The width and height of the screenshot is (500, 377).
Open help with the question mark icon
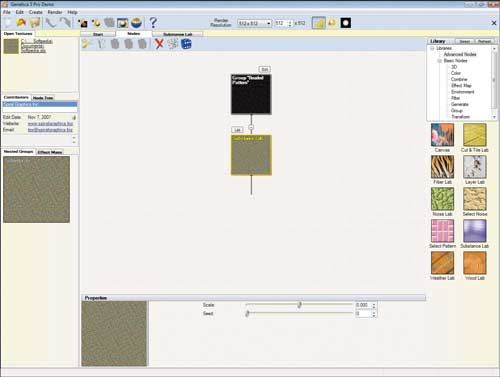pyautogui.click(x=153, y=23)
